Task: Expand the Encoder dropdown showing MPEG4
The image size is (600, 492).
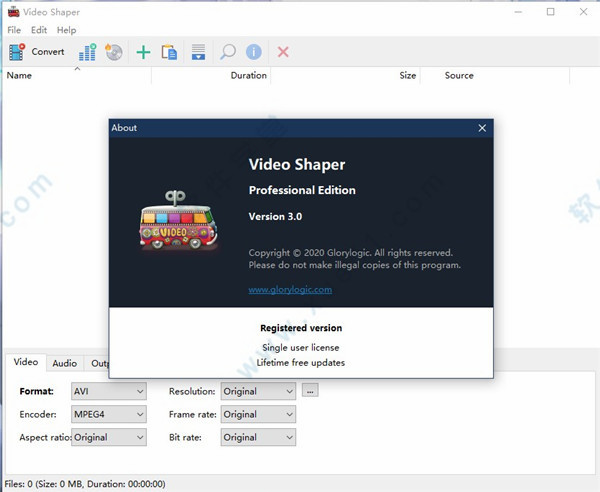Action: pos(109,414)
